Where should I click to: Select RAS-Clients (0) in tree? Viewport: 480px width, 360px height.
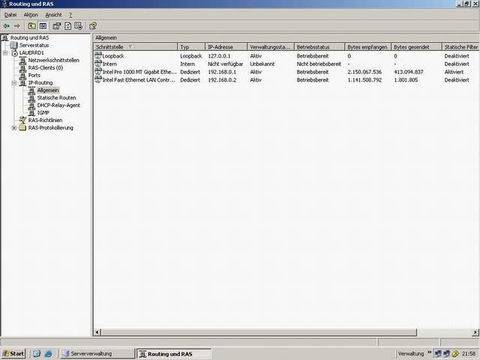(x=45, y=68)
